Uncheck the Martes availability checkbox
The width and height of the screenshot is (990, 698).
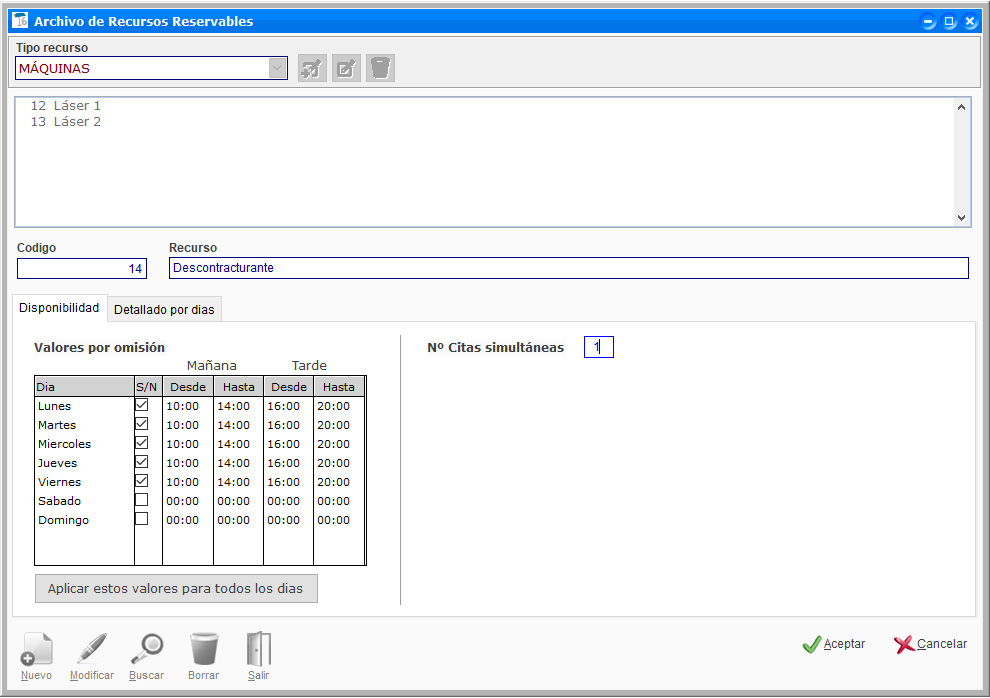[x=141, y=424]
